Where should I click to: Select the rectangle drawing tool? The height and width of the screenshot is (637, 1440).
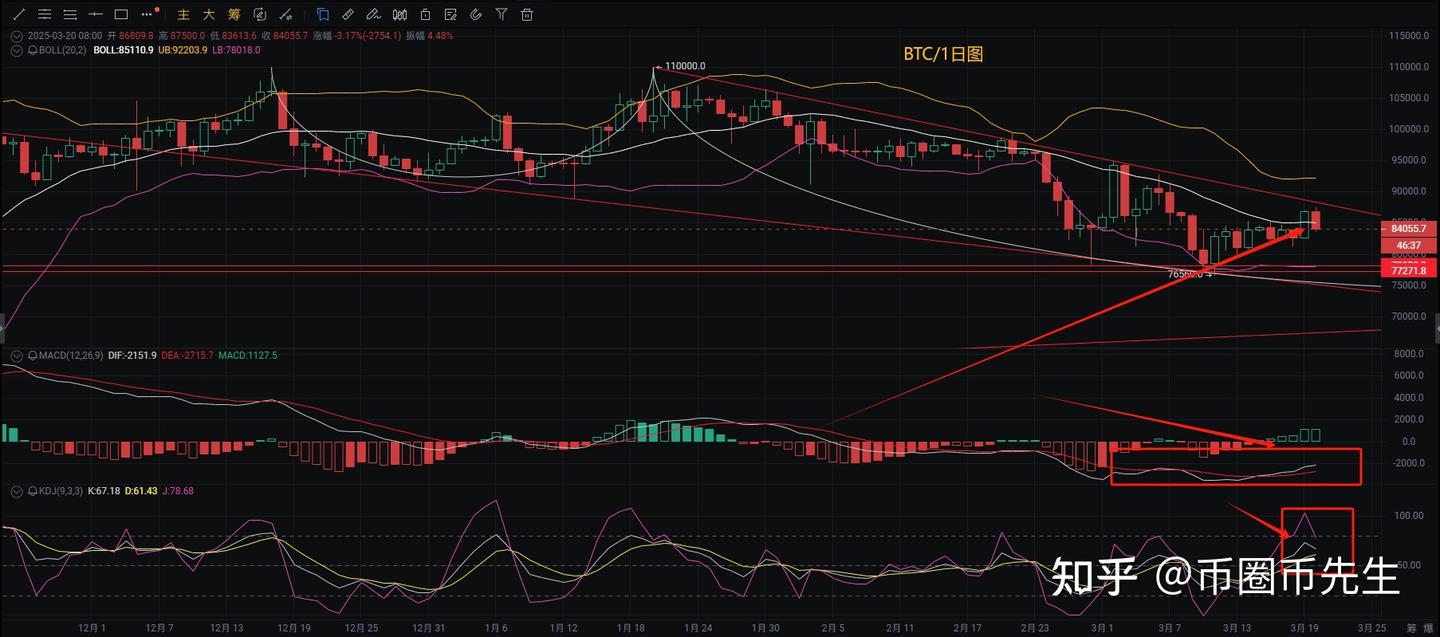(x=121, y=14)
